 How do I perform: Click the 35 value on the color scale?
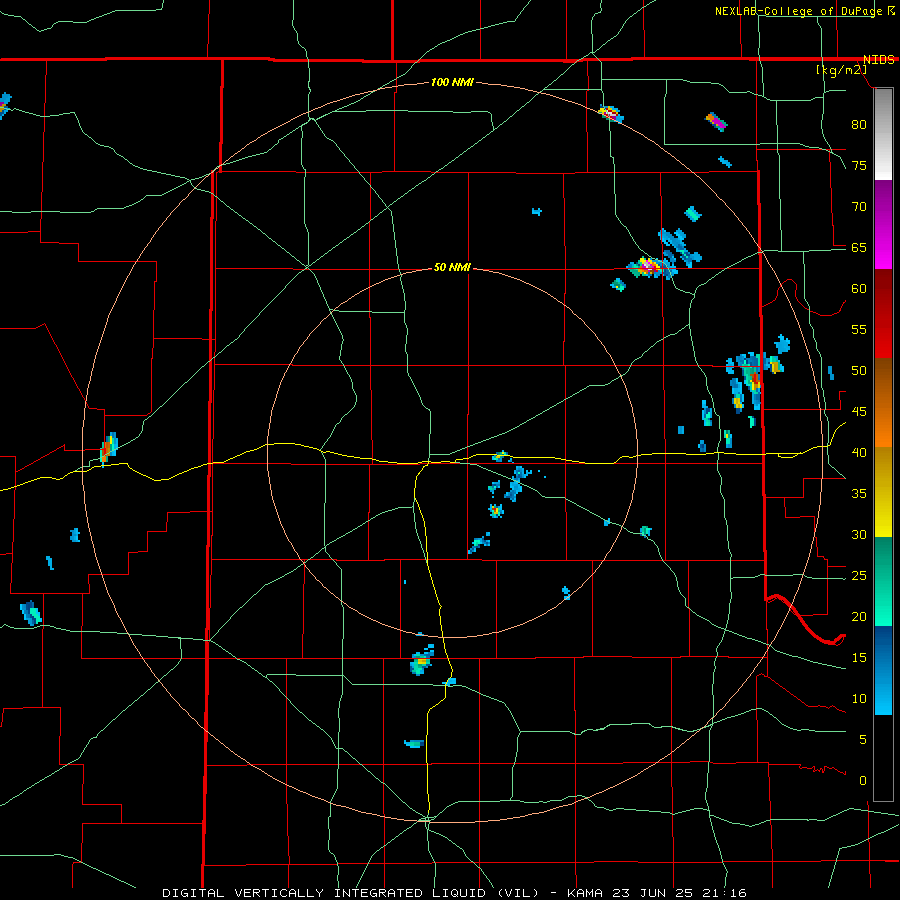click(x=859, y=494)
